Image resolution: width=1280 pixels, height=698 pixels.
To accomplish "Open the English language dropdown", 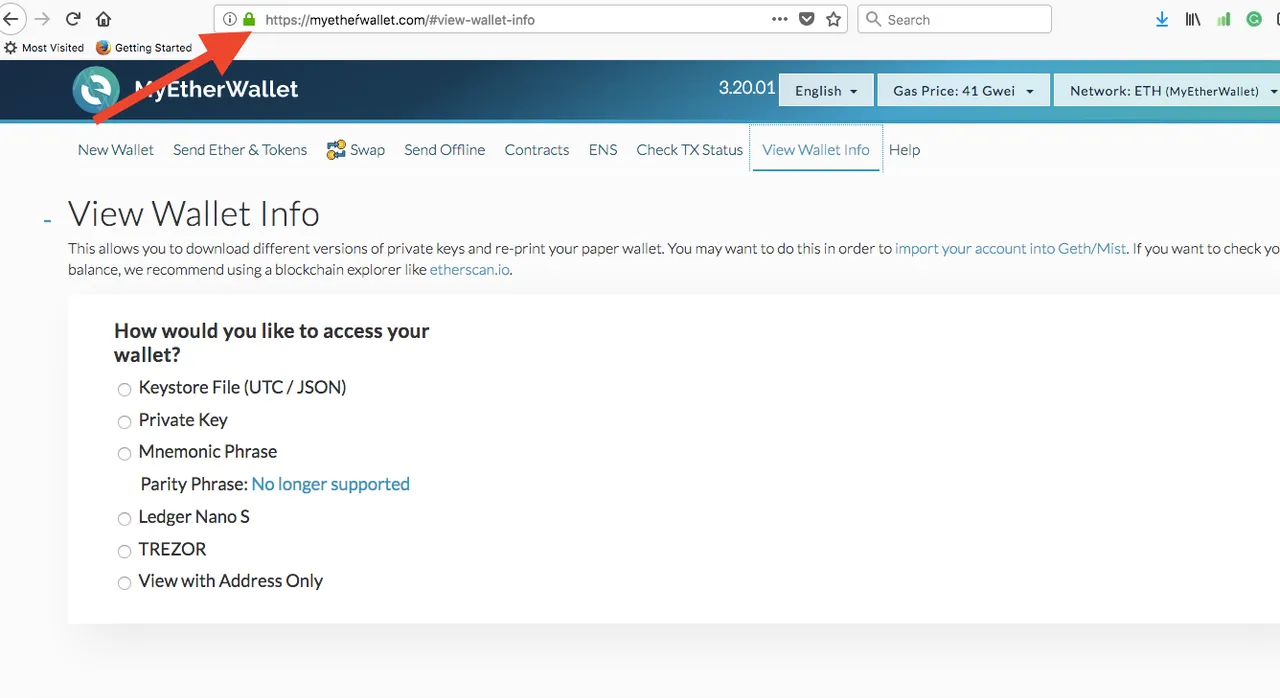I will pyautogui.click(x=826, y=90).
